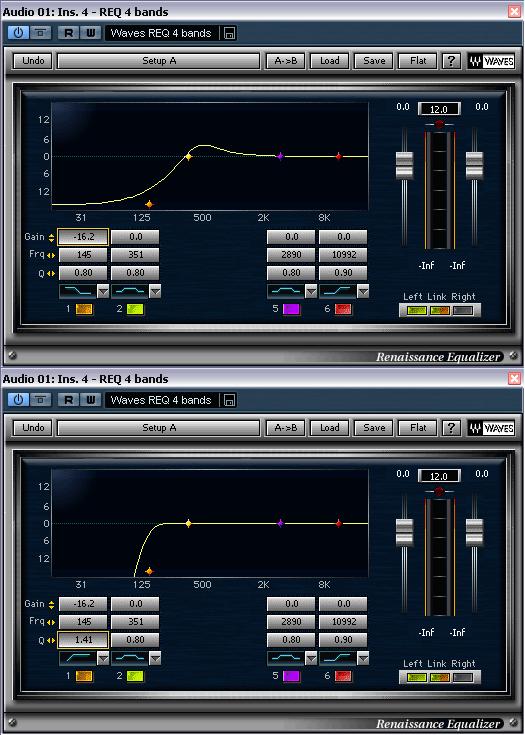The image size is (525, 735).
Task: Open 'Waves REQ 4 bands' preset field, upper window
Action: point(161,33)
